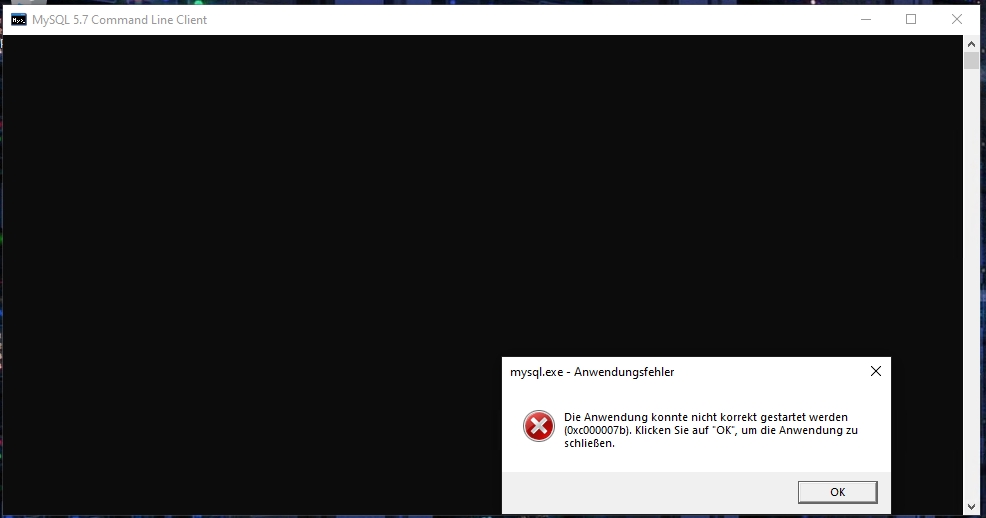Close the mysql.exe Anwendungsfehler dialog

[x=875, y=372]
